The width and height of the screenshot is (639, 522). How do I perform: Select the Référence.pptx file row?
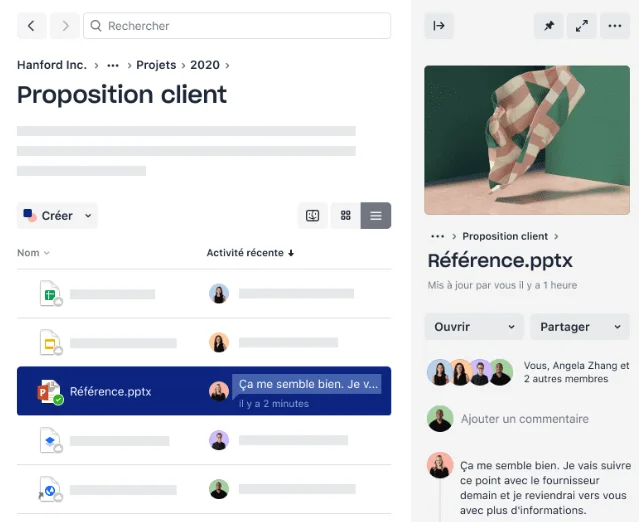click(204, 391)
